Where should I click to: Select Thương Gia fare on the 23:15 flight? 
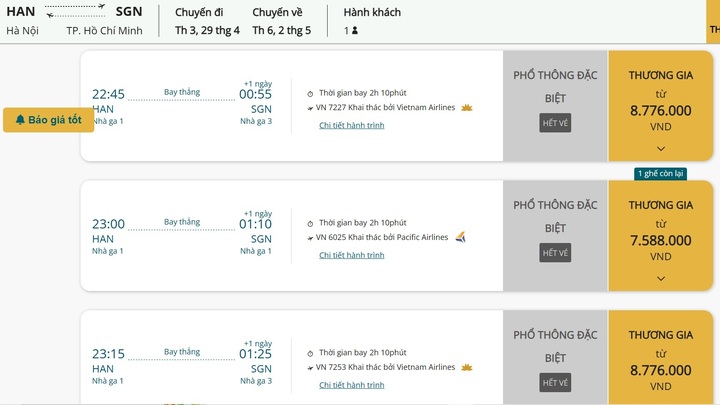coord(660,362)
